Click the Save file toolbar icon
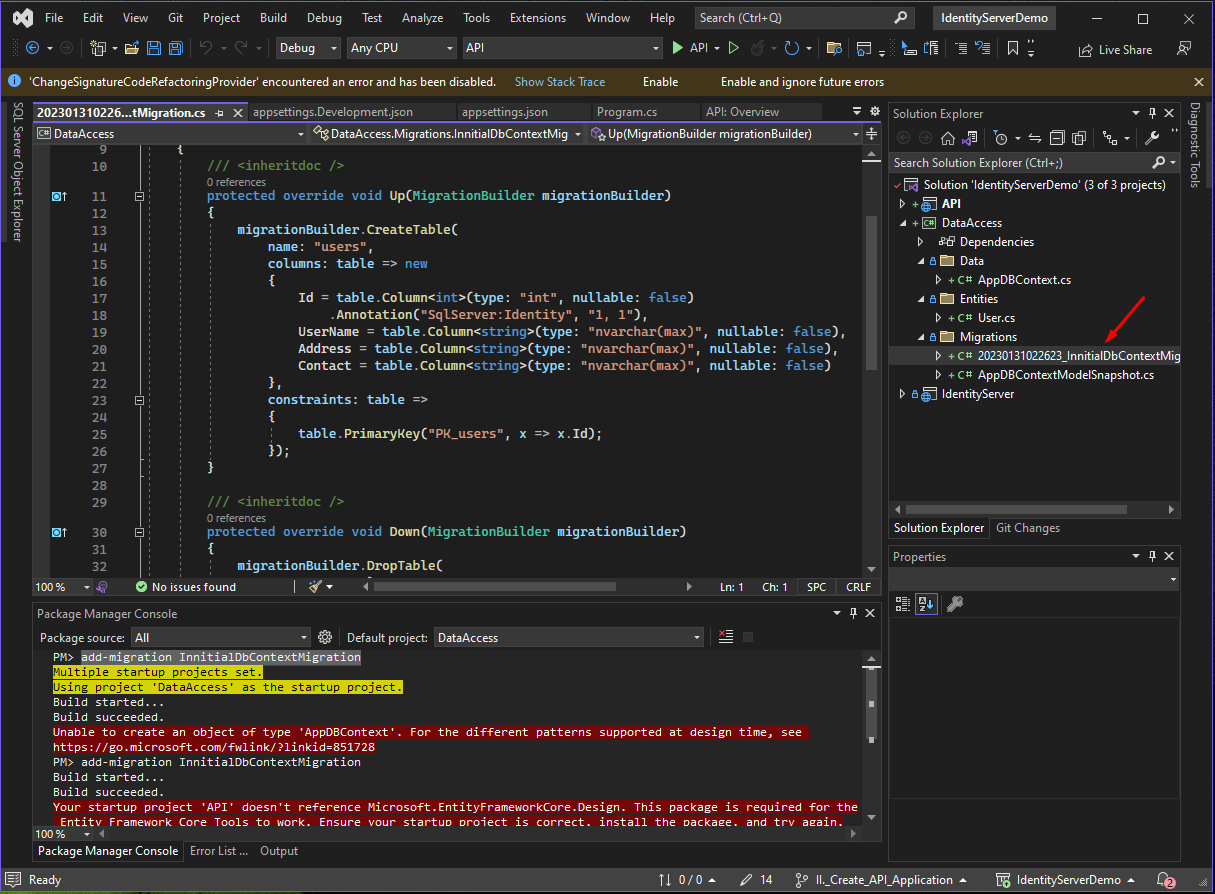1215x894 pixels. (x=153, y=48)
